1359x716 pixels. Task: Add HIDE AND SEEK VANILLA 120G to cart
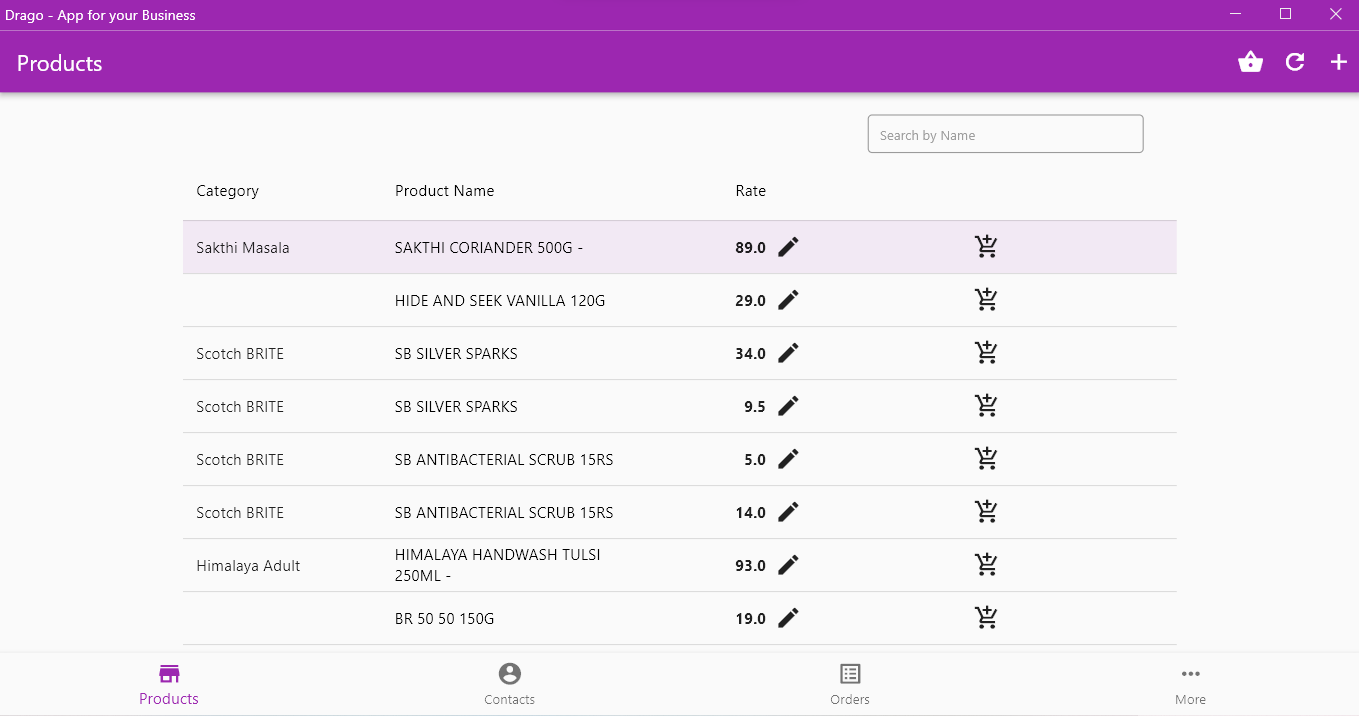[x=987, y=300]
